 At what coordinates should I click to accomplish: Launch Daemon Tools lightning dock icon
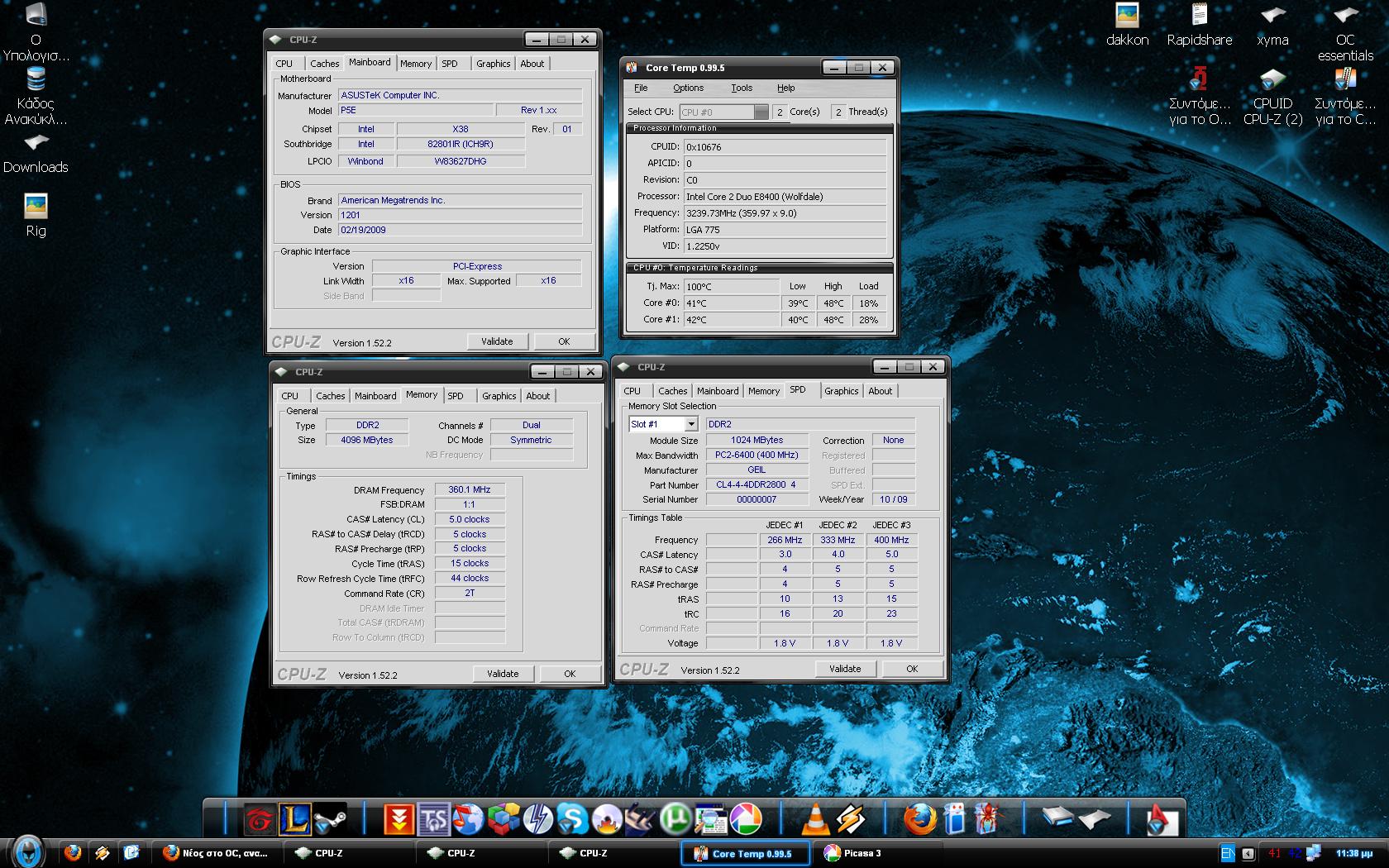click(x=538, y=819)
